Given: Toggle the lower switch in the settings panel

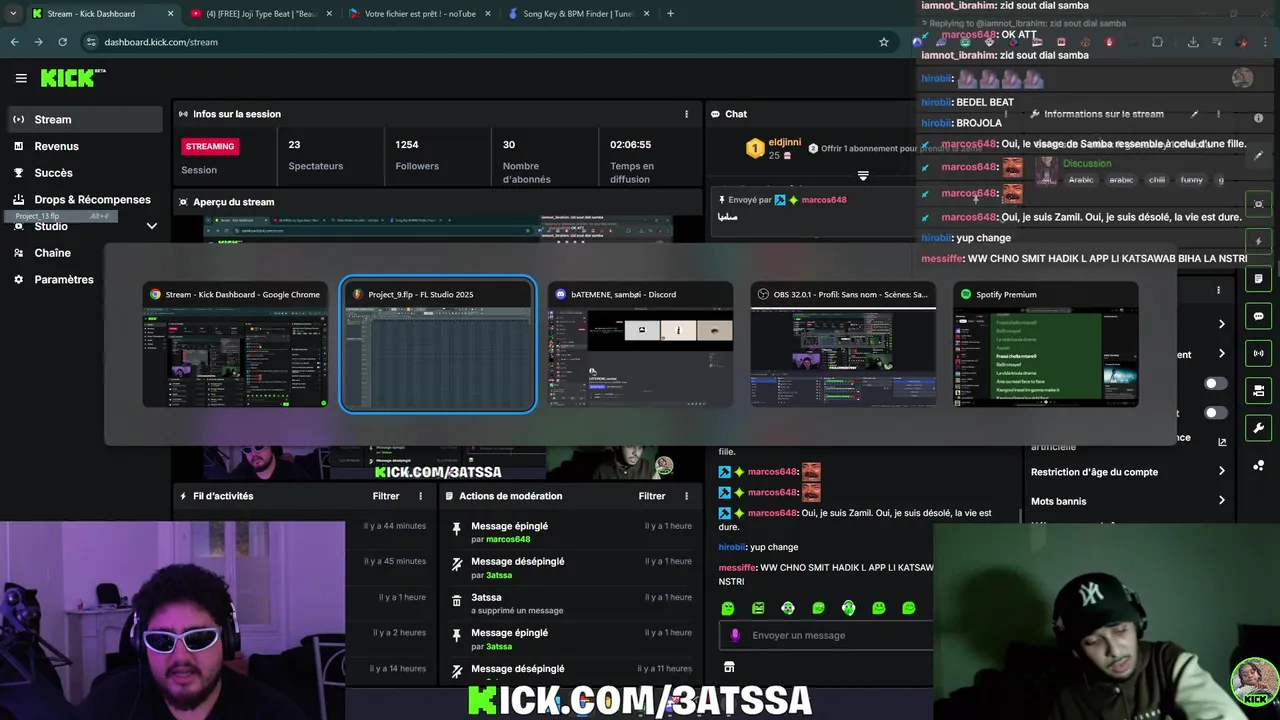Looking at the screenshot, I should click(x=1216, y=413).
